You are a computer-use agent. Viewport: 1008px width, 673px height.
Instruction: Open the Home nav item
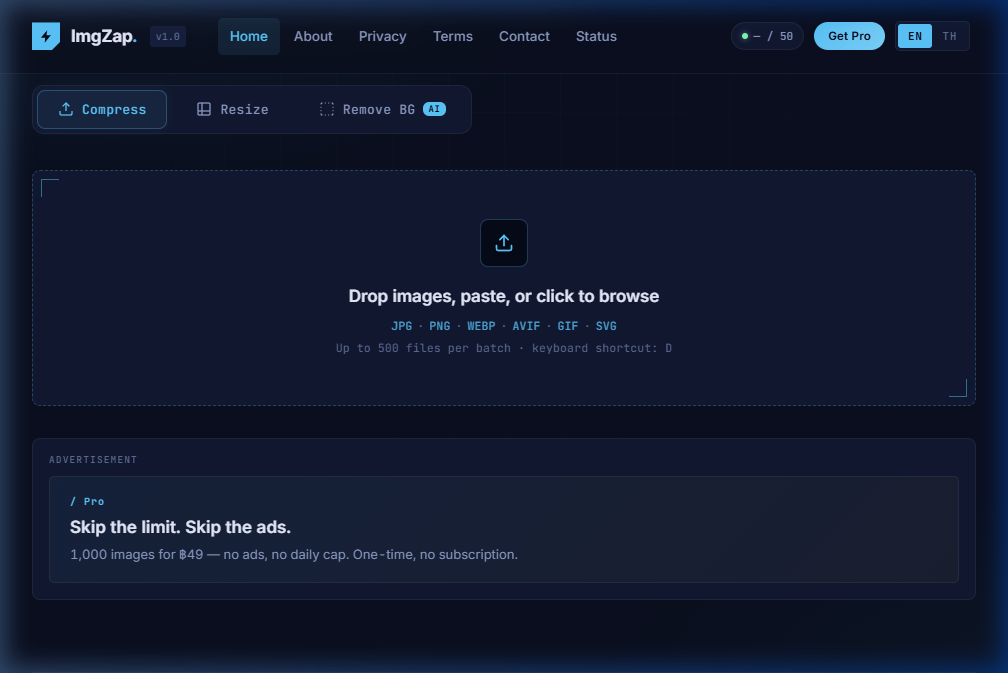249,36
